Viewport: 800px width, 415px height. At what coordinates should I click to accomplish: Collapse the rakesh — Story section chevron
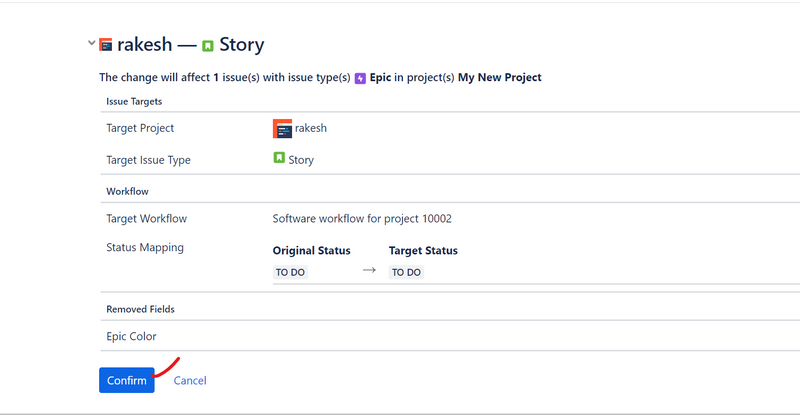92,44
